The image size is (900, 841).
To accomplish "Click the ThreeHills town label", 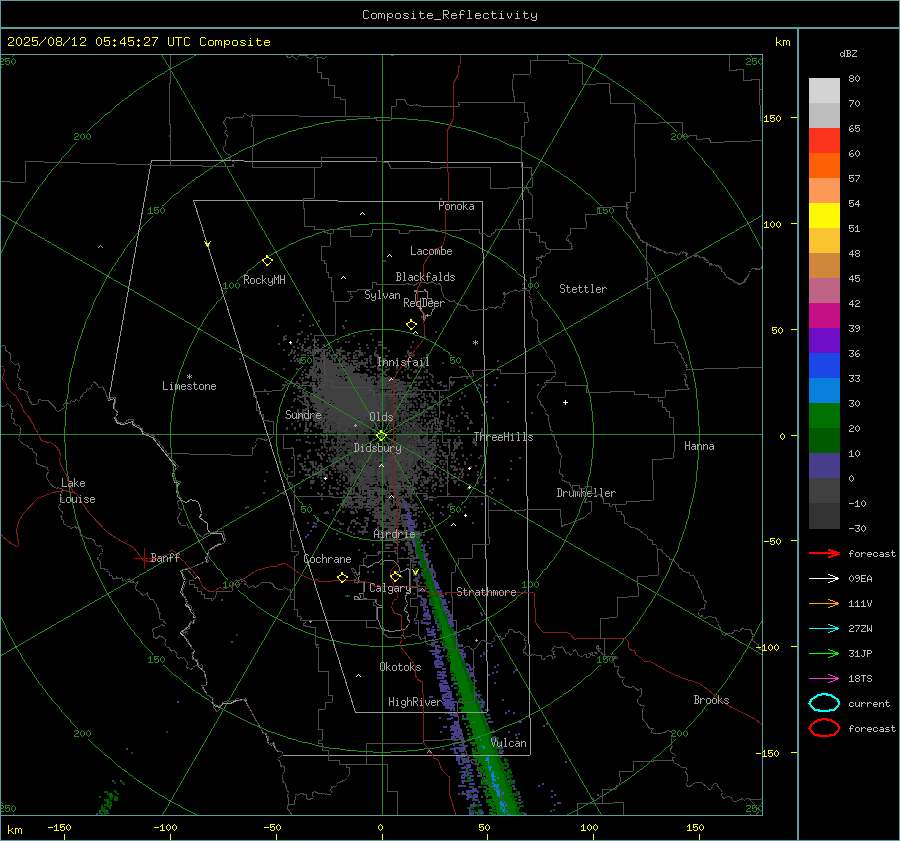I will pos(503,437).
